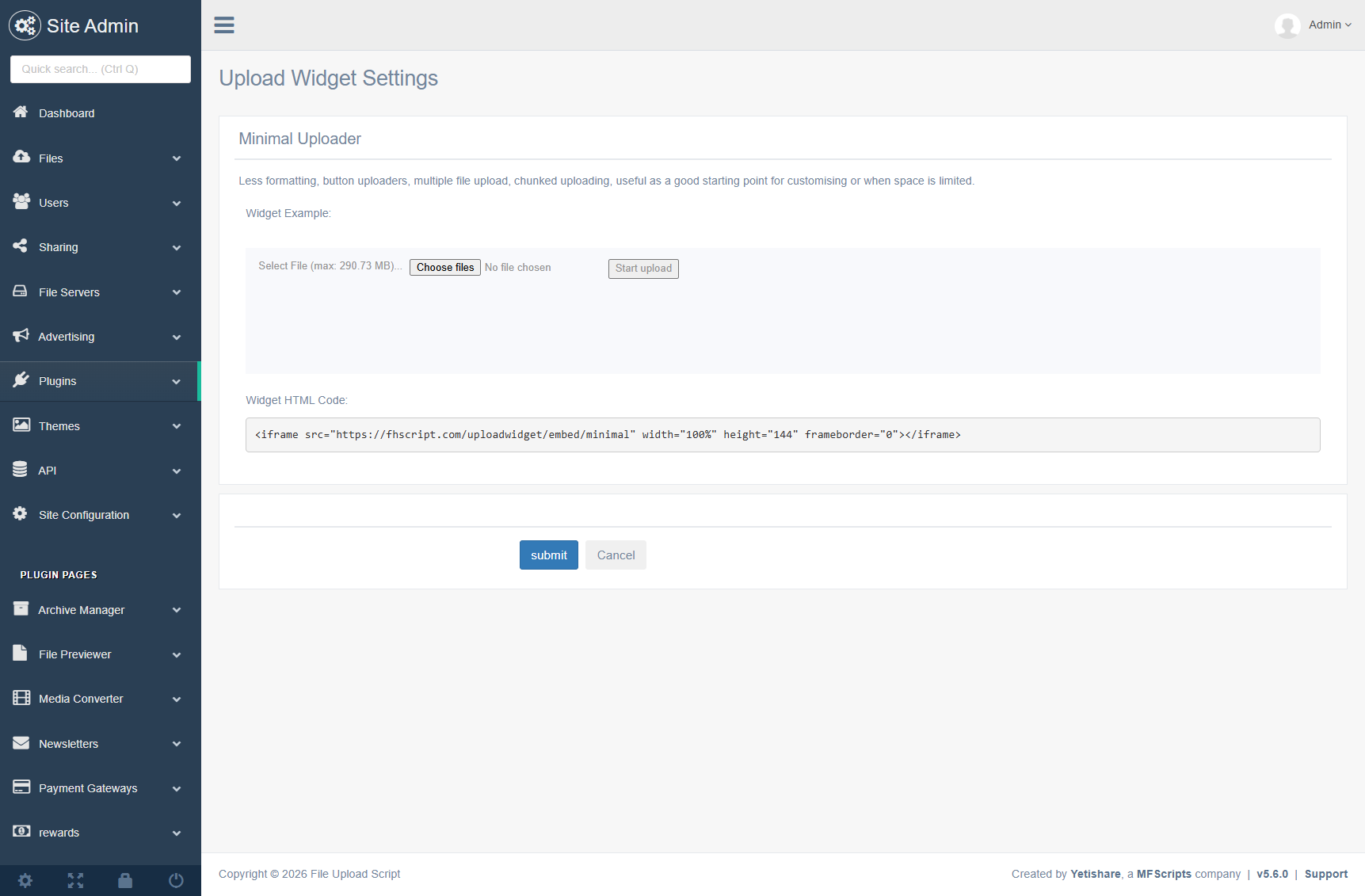Open the Plugins sidebar menu
Viewport: 1365px width, 896px height.
click(58, 381)
